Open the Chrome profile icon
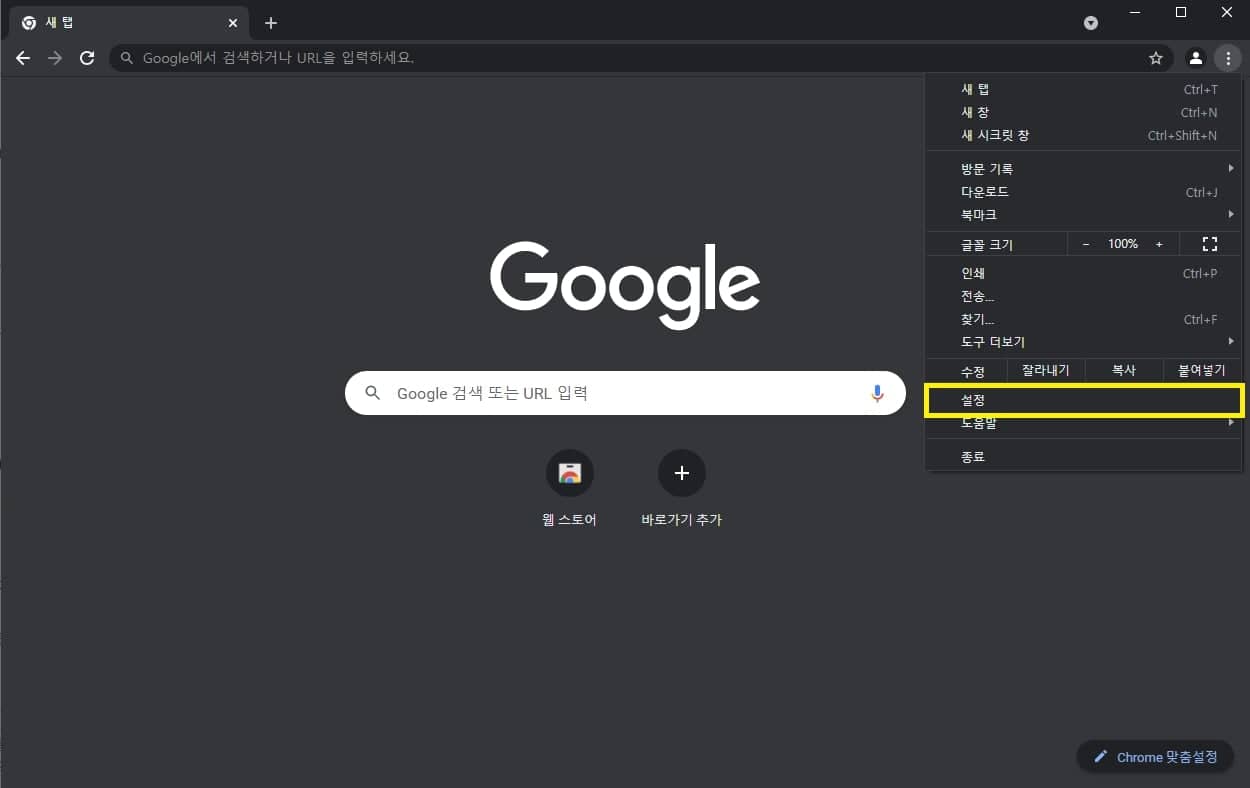This screenshot has width=1250, height=788. 1196,58
